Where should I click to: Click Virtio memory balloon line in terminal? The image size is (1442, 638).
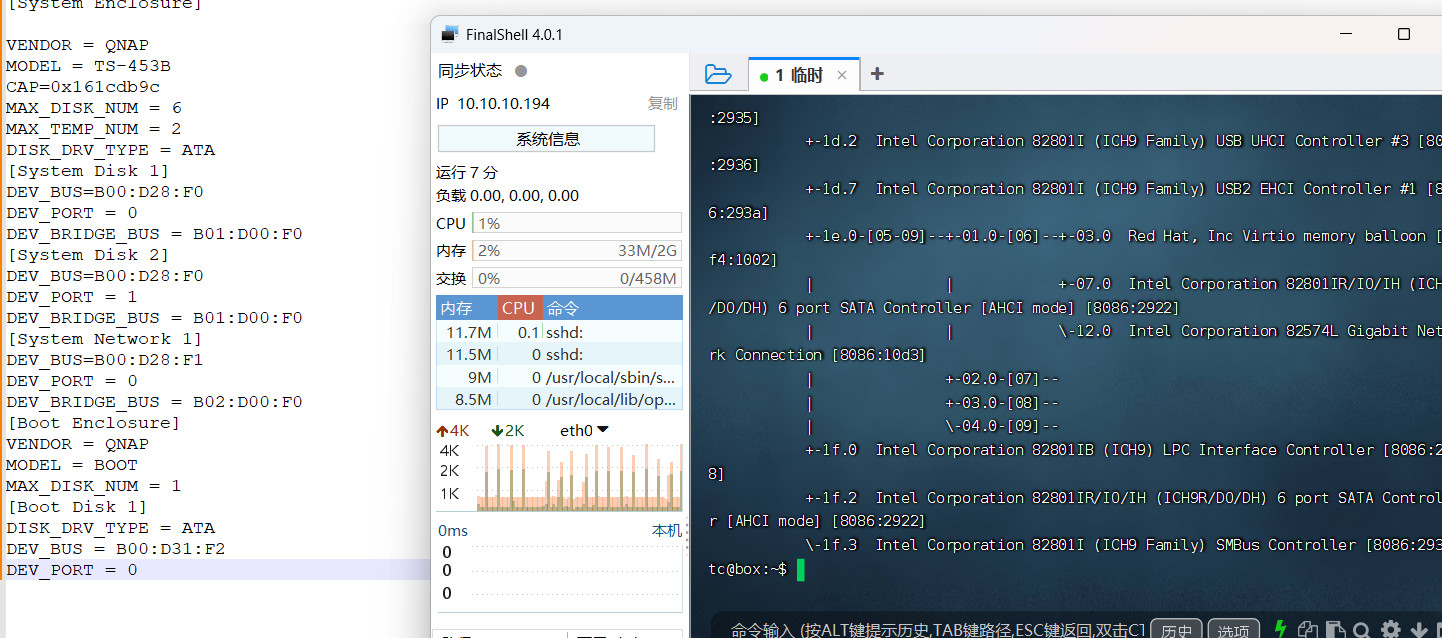(1123, 236)
